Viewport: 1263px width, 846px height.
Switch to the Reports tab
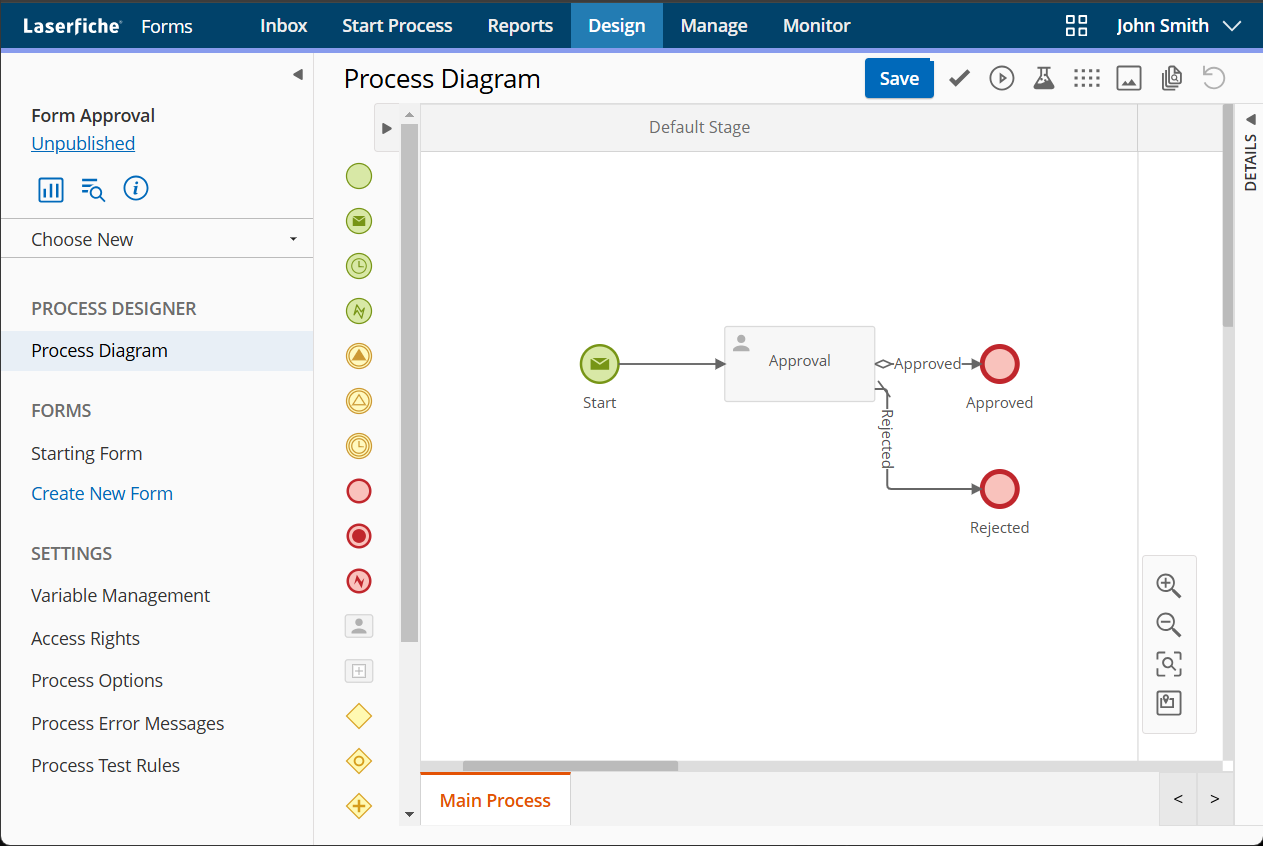click(520, 26)
